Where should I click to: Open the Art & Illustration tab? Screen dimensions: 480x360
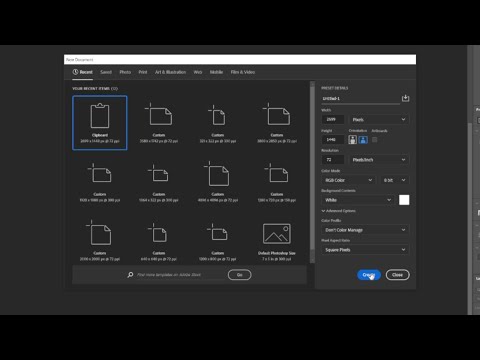(170, 72)
